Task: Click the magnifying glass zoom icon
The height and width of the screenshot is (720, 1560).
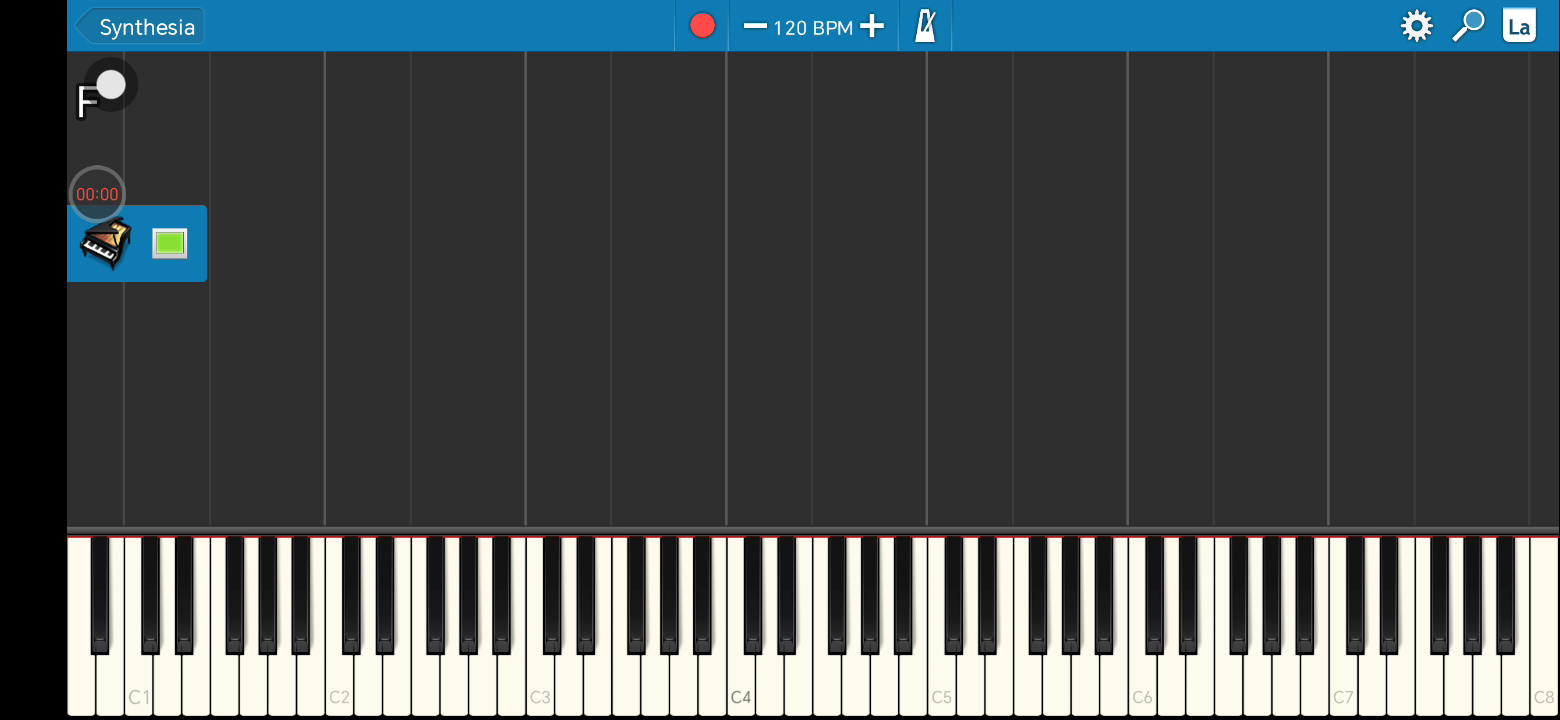Action: tap(1468, 26)
